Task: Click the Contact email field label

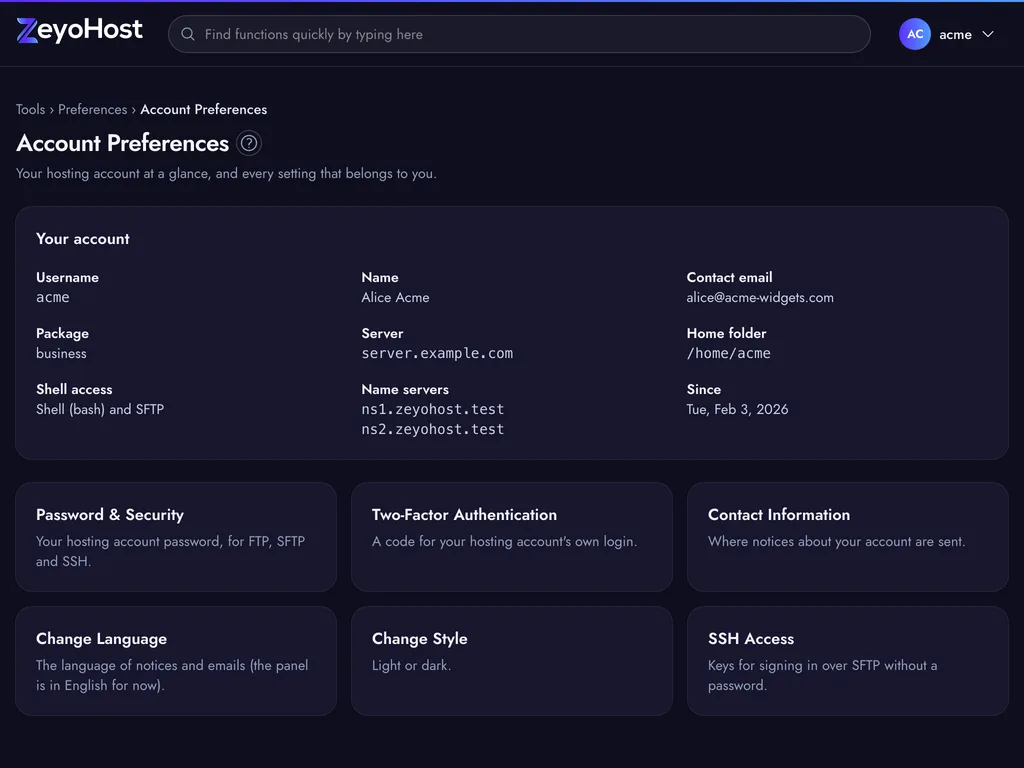Action: (729, 278)
